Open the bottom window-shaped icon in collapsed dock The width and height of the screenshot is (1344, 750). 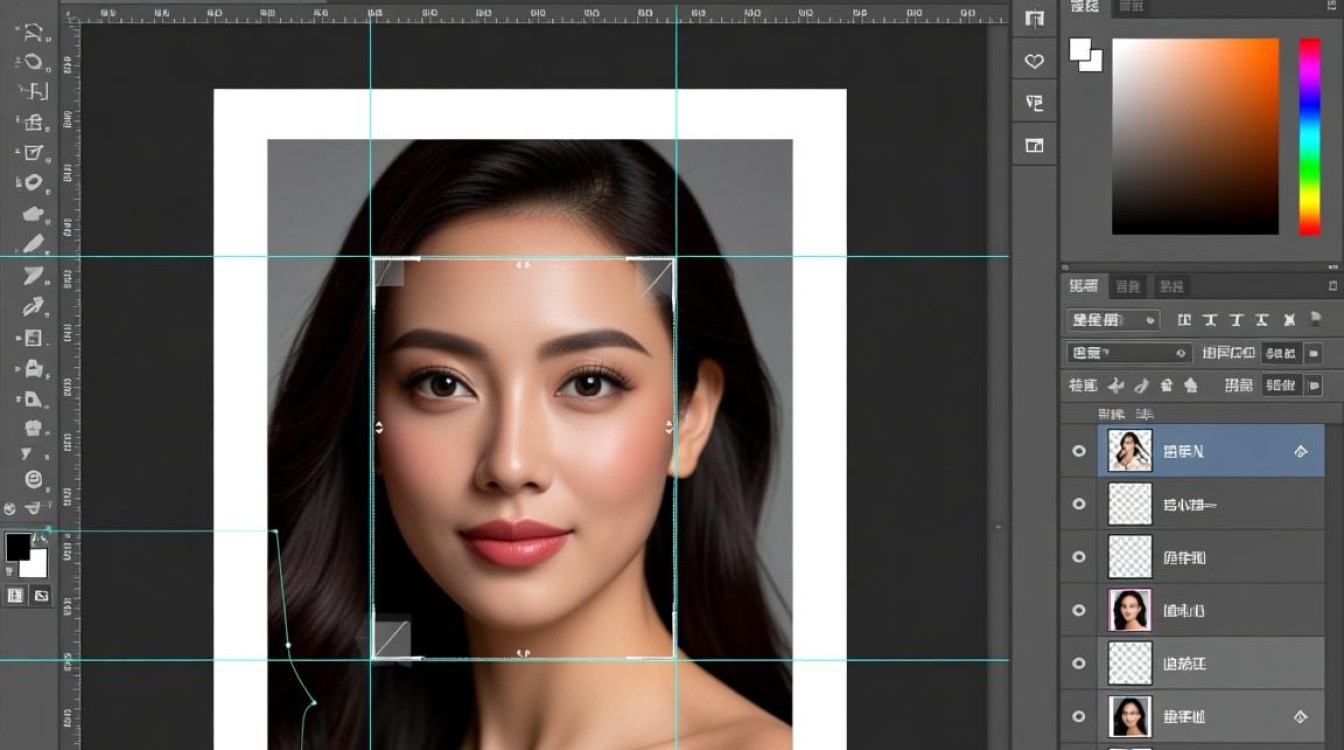point(1034,146)
